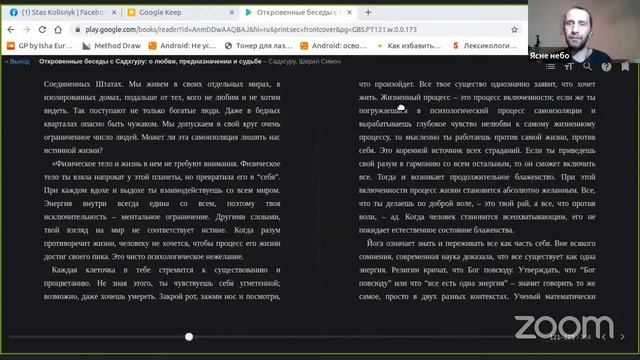Click the Zoom participant video thumbnail
Viewport: 640px width, 360px height.
[584, 31]
